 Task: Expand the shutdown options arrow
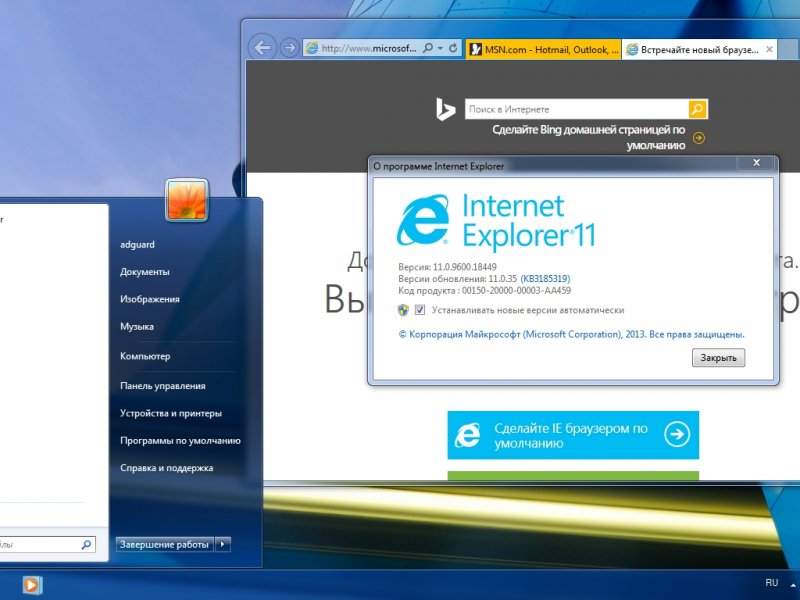coord(222,544)
